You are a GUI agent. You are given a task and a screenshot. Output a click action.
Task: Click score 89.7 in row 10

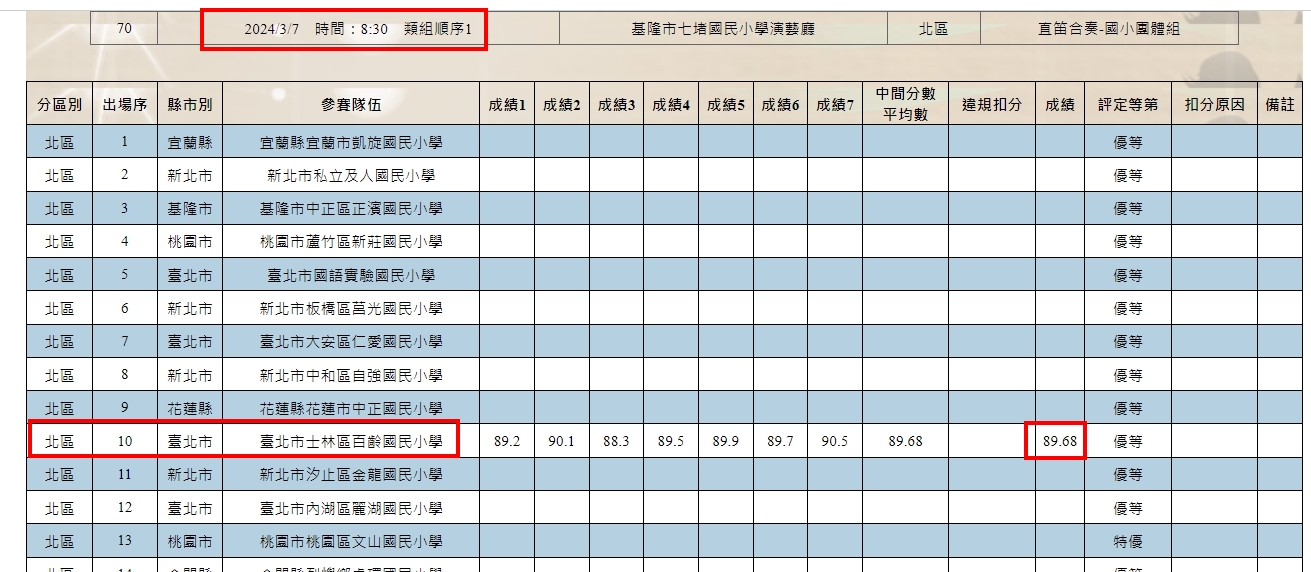780,441
